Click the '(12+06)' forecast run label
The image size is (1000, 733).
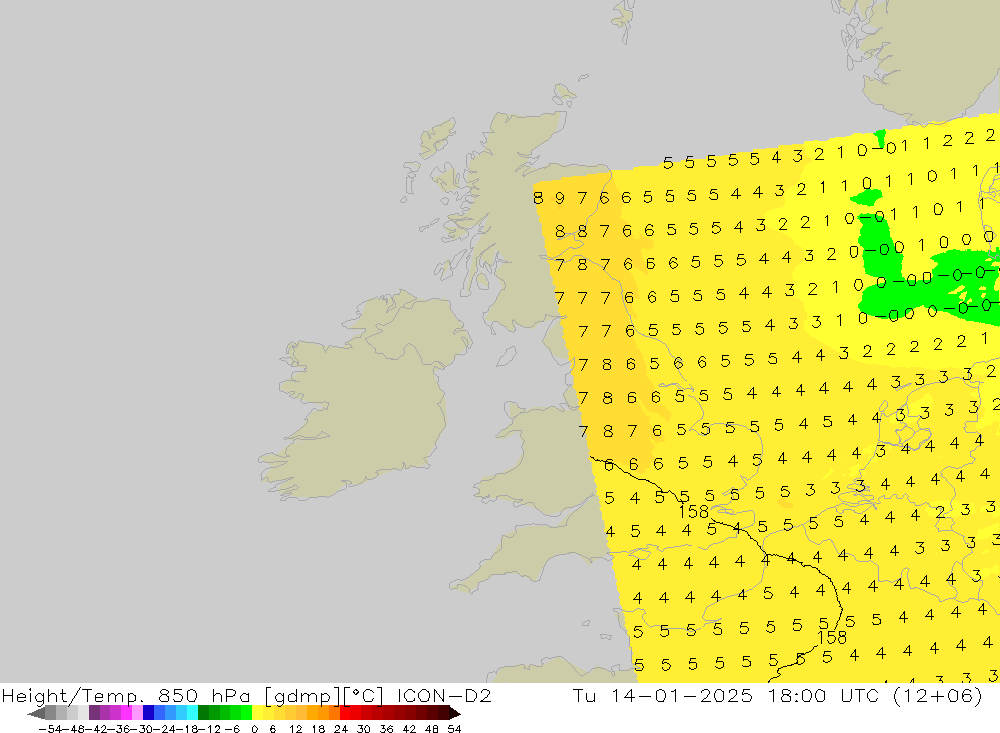click(938, 696)
